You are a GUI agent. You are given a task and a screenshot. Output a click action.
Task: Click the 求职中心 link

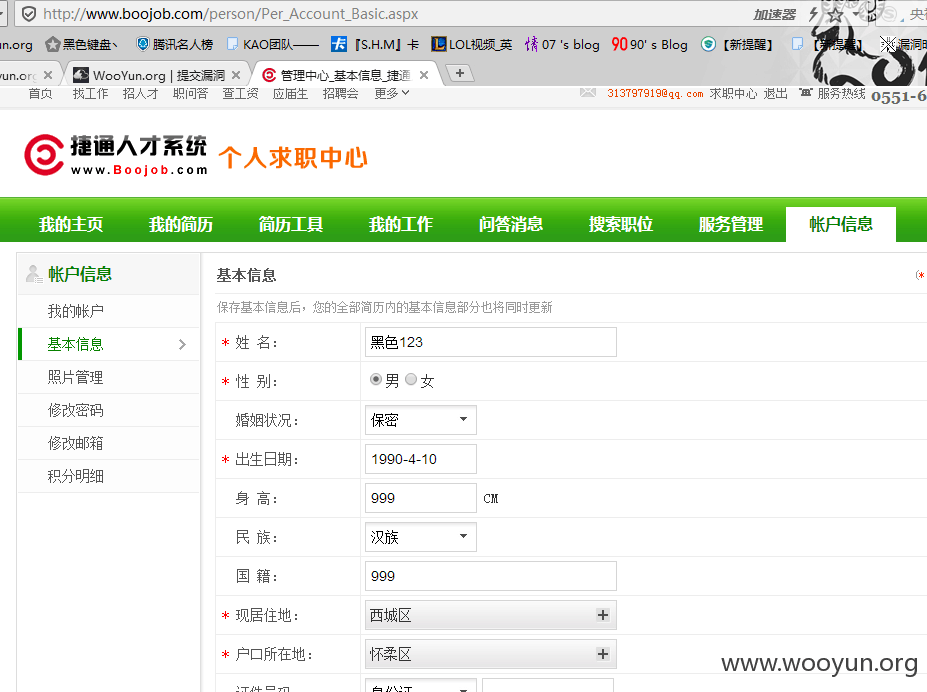(733, 93)
